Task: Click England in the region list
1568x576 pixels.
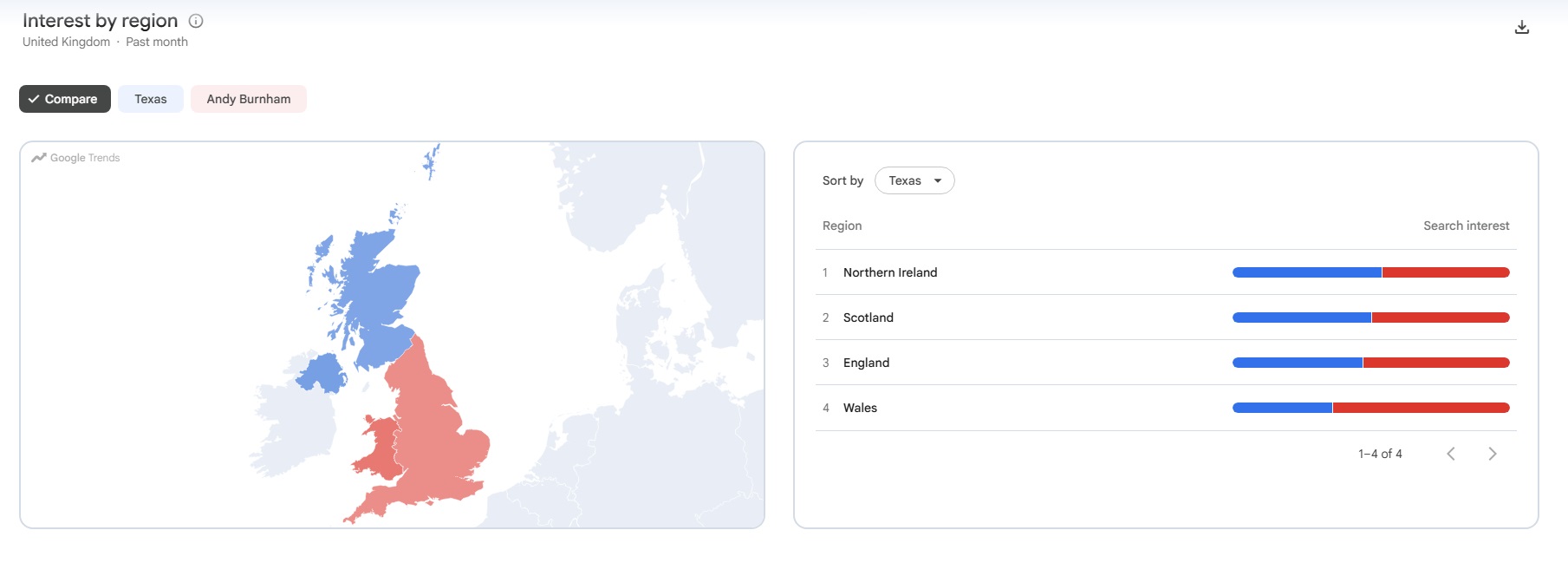Action: [x=866, y=363]
